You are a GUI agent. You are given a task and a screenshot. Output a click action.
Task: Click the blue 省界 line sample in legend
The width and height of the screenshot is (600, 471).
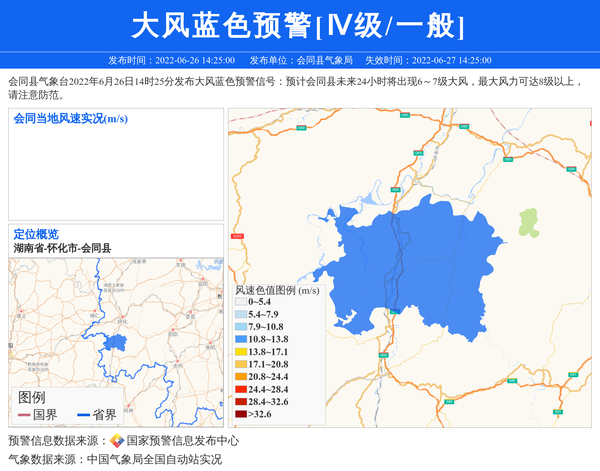83,415
